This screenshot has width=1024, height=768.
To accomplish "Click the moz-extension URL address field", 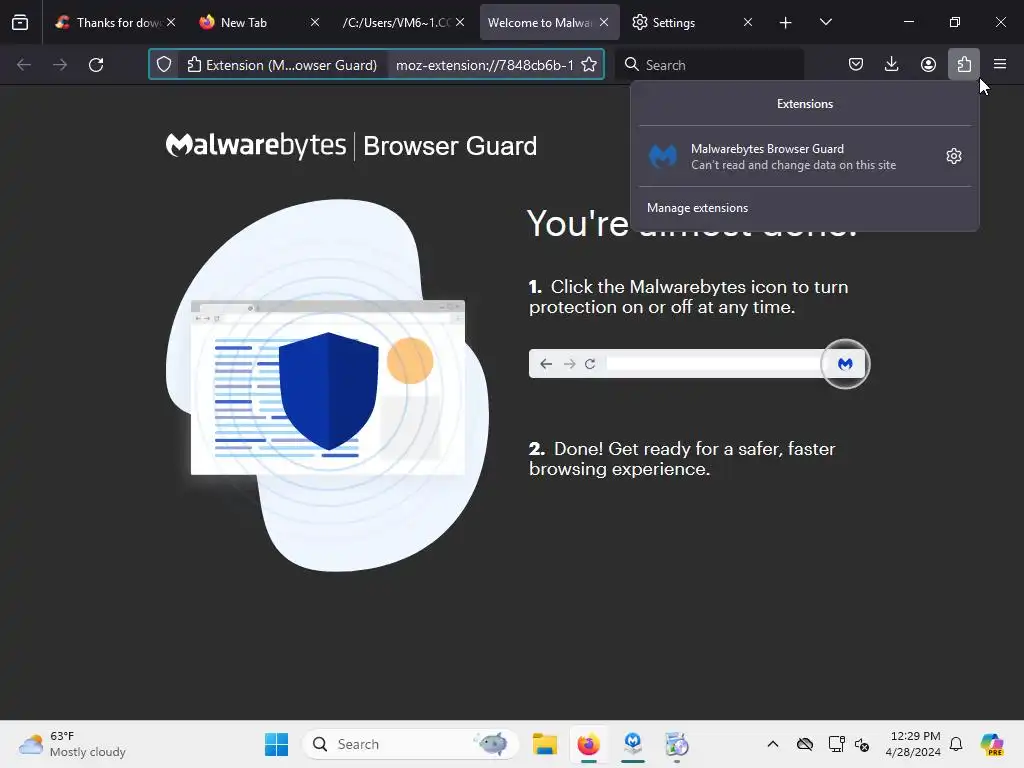I will (x=484, y=65).
